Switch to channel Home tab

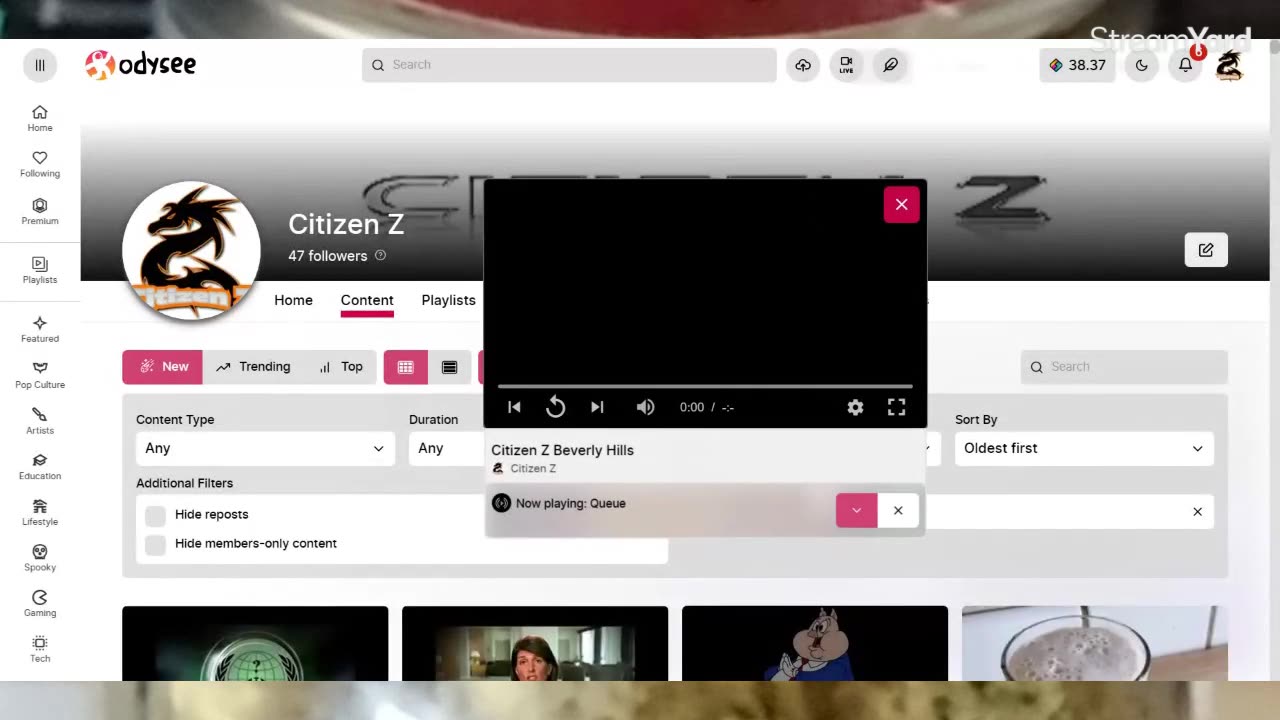293,300
